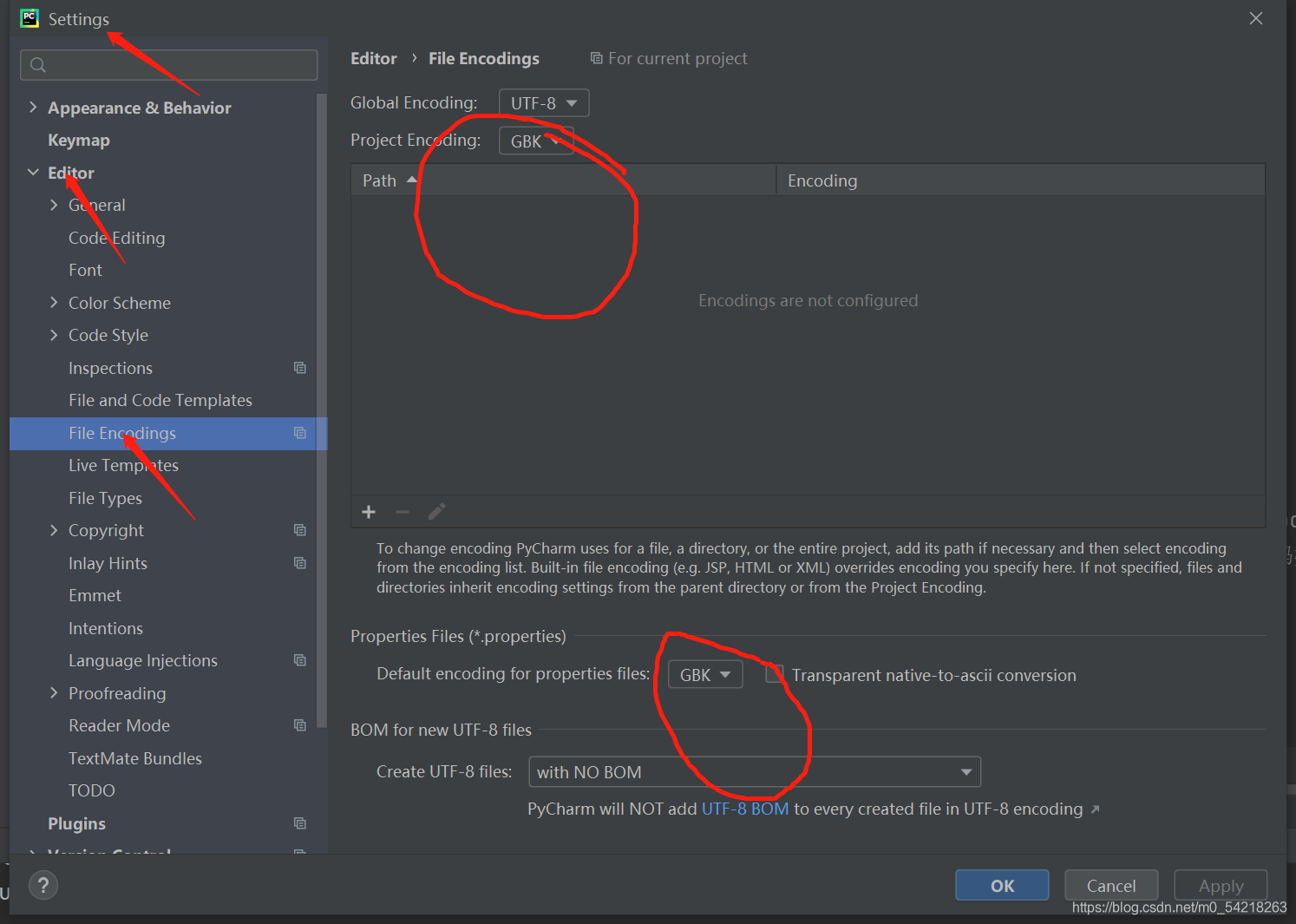Image resolution: width=1296 pixels, height=924 pixels.
Task: Open the Font settings page
Action: click(x=85, y=270)
